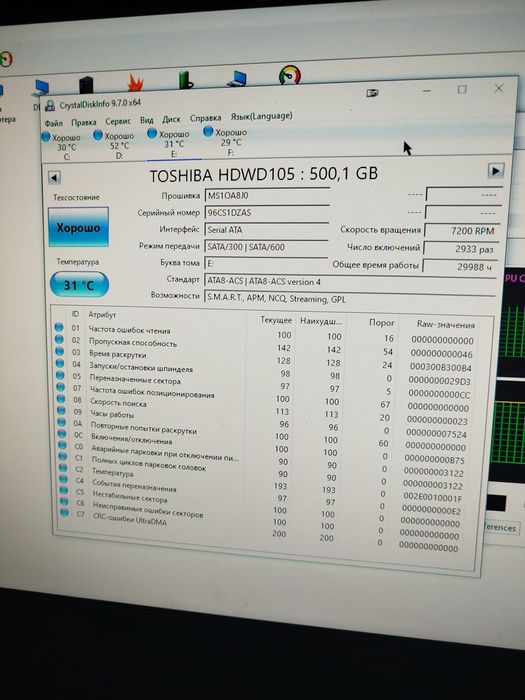
Task: Click the Стандарт field ATA8-ACS
Action: click(350, 281)
